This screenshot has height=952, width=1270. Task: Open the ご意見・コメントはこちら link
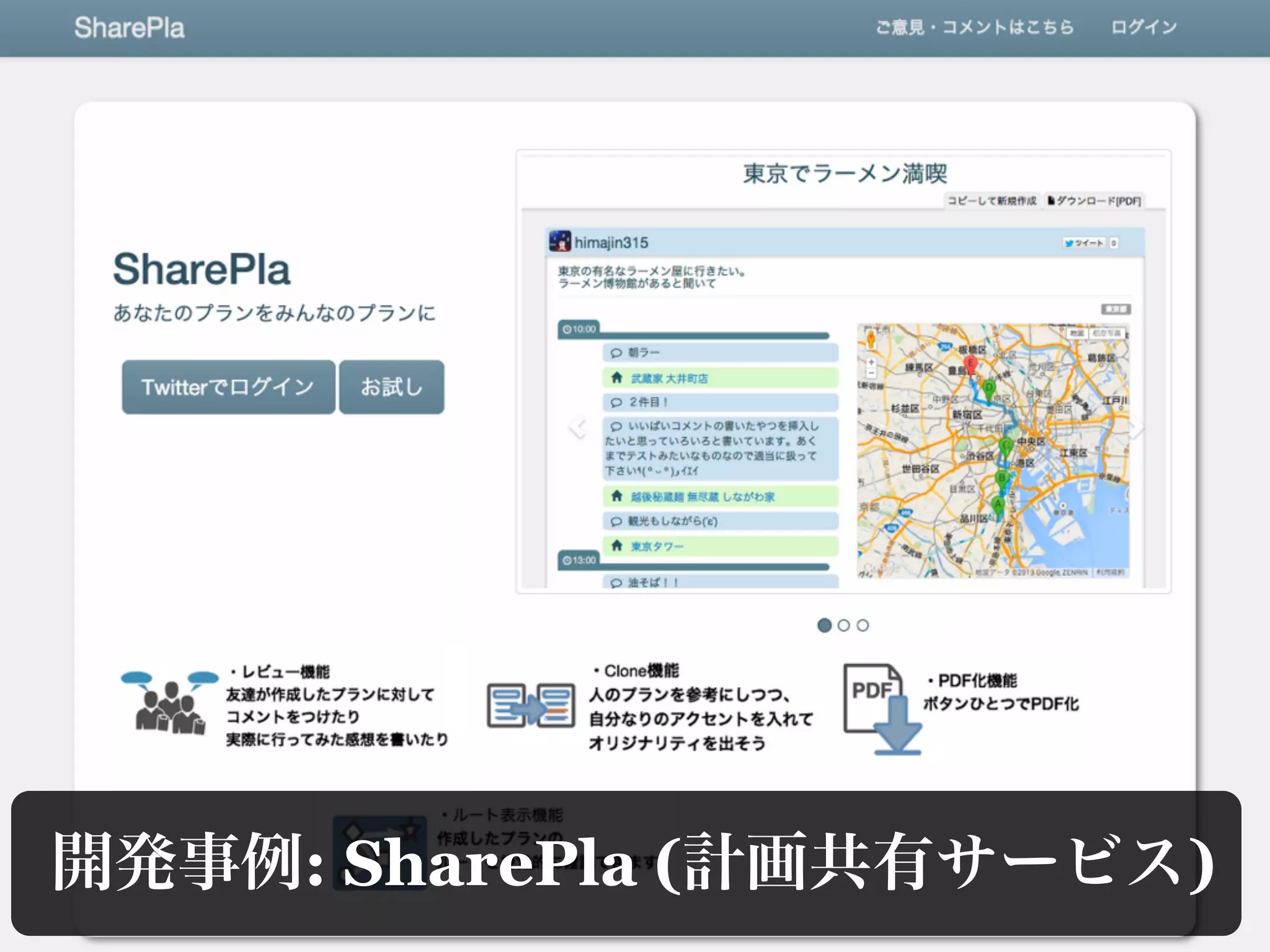974,27
